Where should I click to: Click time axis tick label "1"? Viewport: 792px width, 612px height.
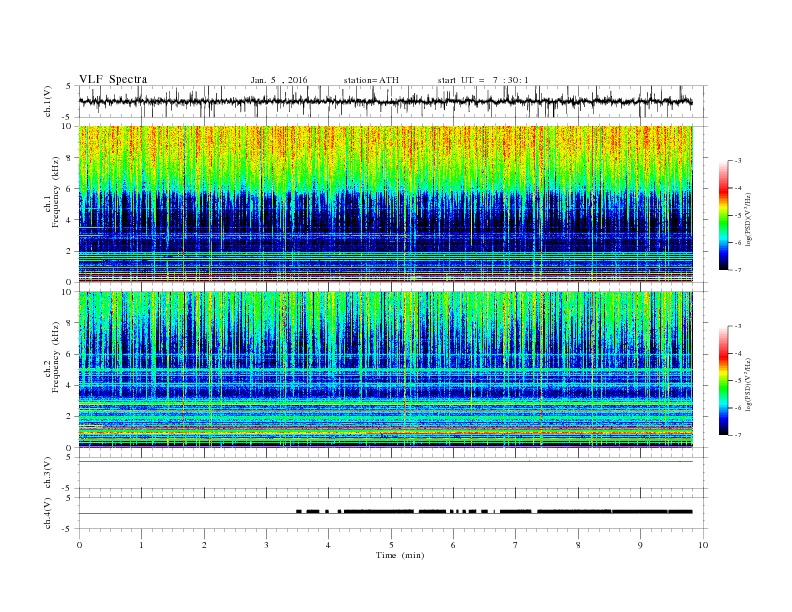141,545
